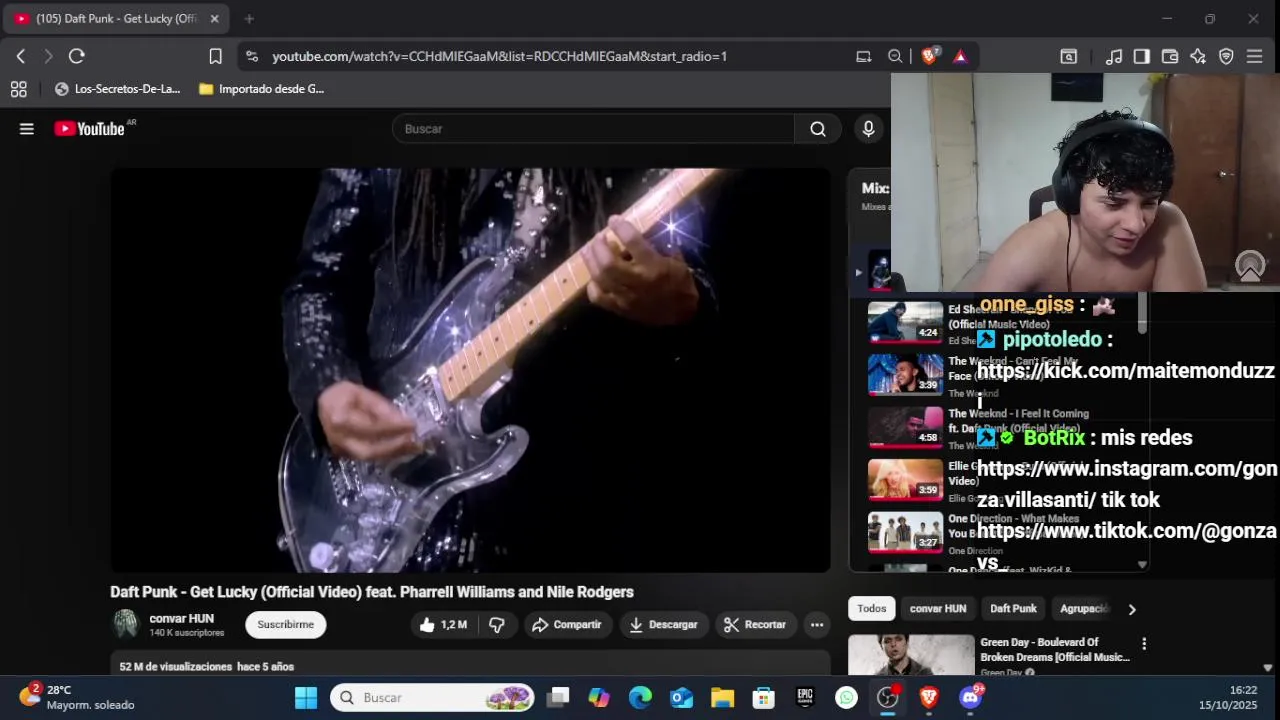
Task: Open the weather widget 28°C
Action: point(77,697)
